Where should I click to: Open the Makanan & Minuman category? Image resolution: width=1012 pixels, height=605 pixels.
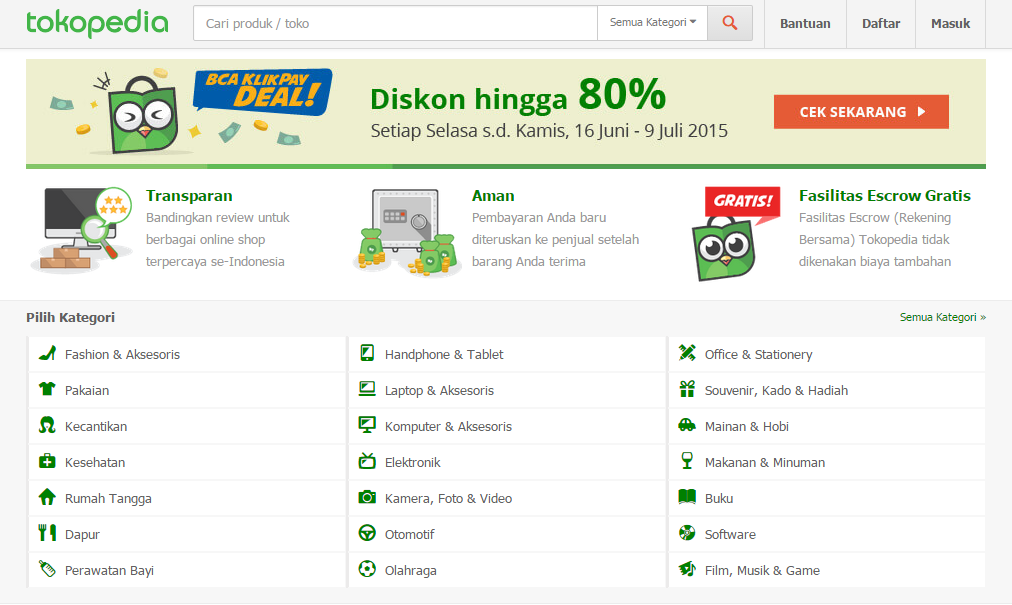pos(827,462)
